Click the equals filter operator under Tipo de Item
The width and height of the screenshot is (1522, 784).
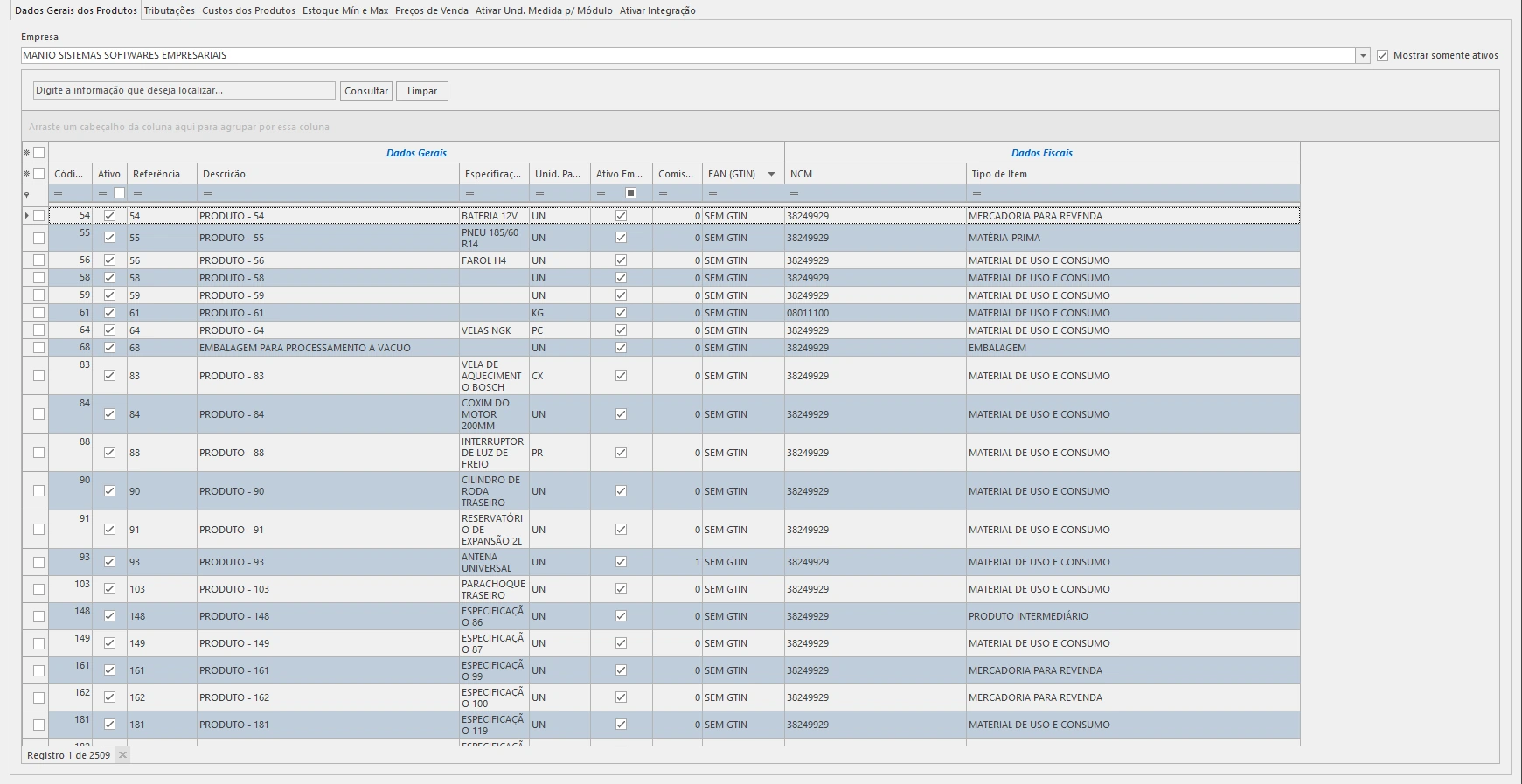point(976,193)
